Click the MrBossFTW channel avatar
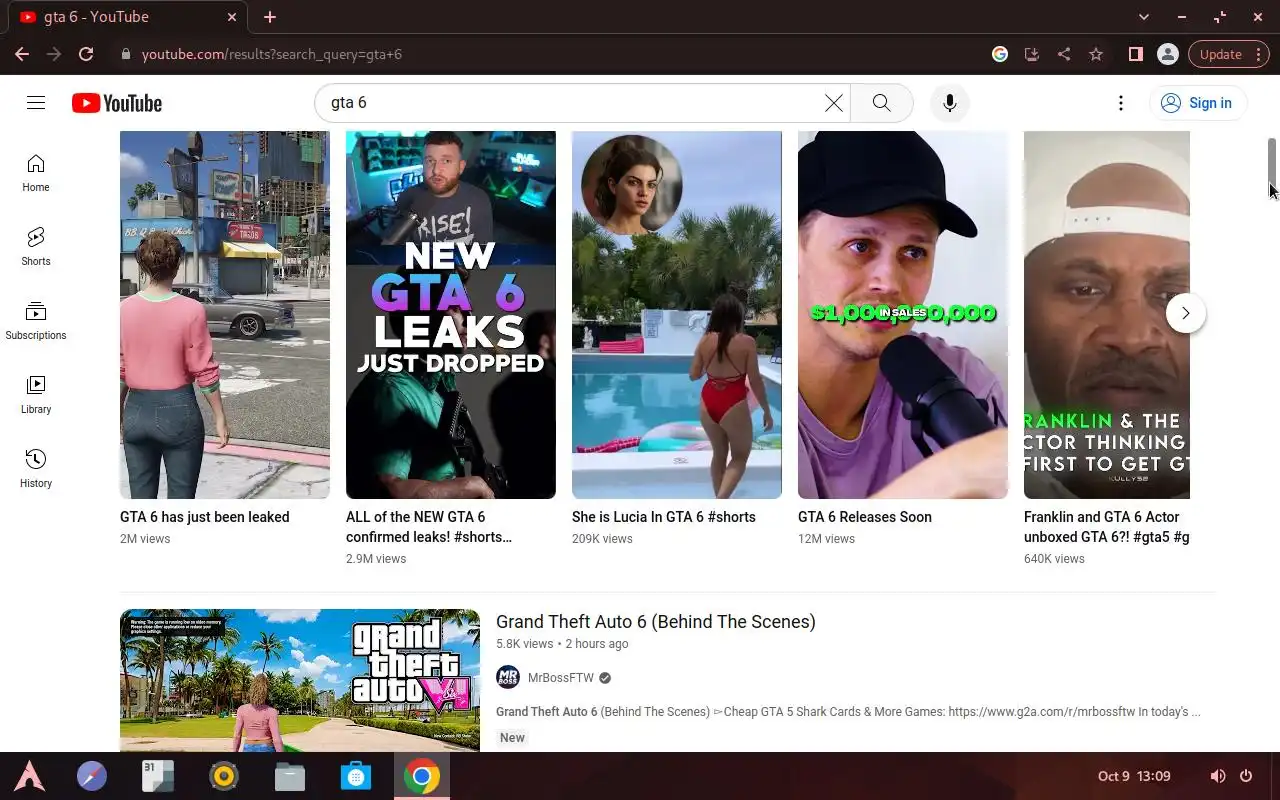 click(508, 677)
